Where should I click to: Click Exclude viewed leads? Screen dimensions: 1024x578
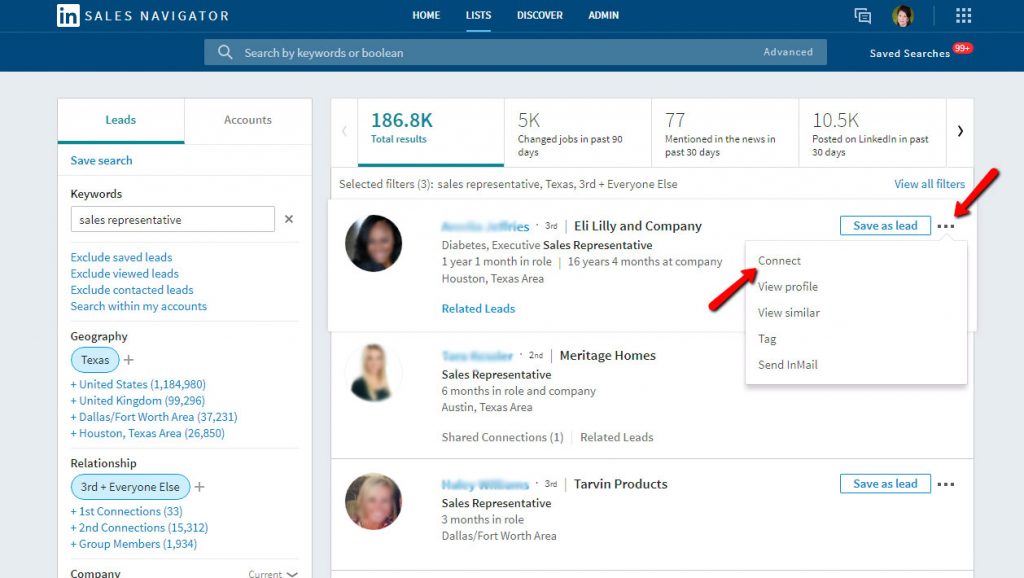(124, 274)
